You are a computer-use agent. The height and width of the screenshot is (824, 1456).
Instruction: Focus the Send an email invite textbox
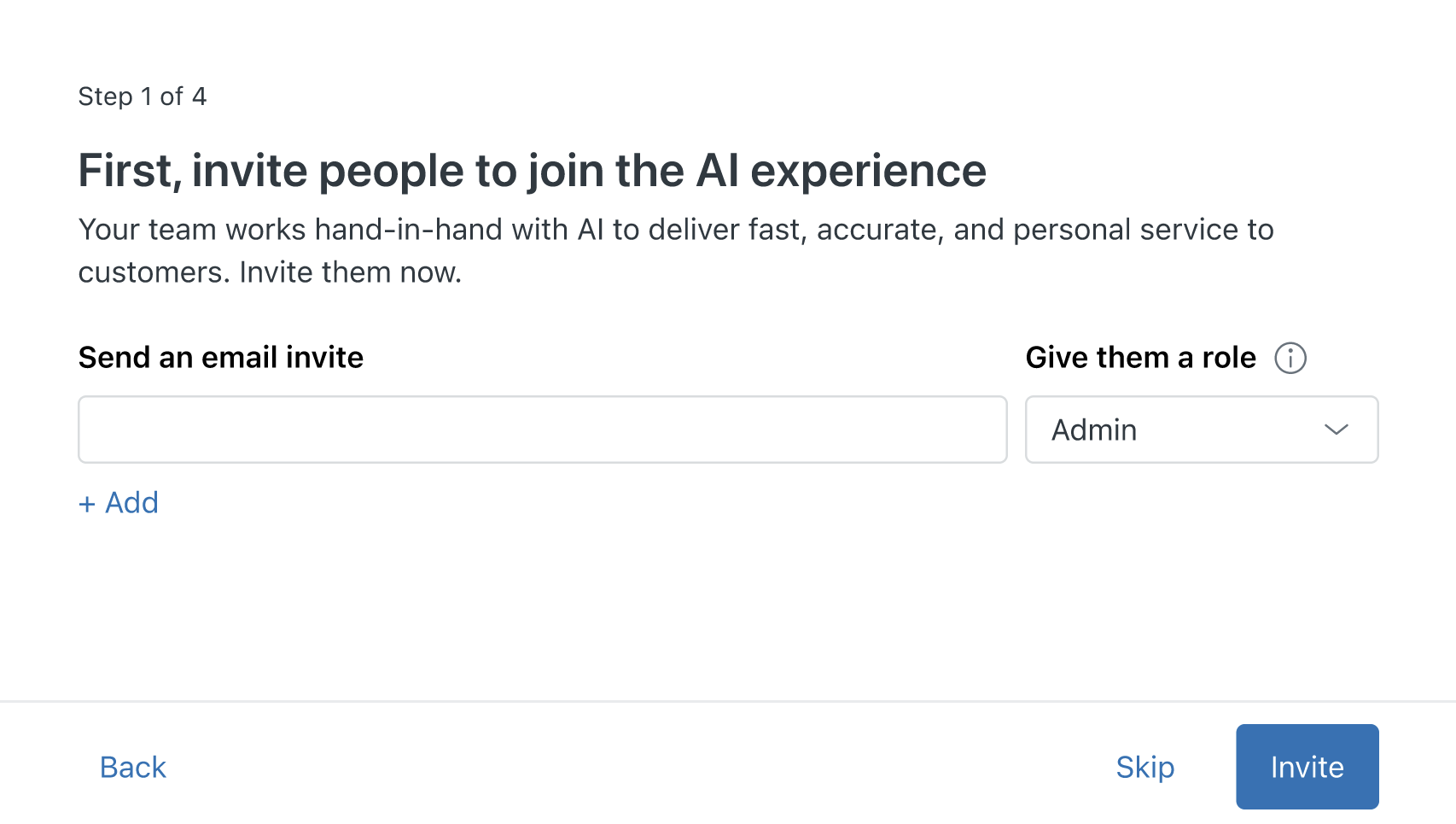tap(542, 430)
